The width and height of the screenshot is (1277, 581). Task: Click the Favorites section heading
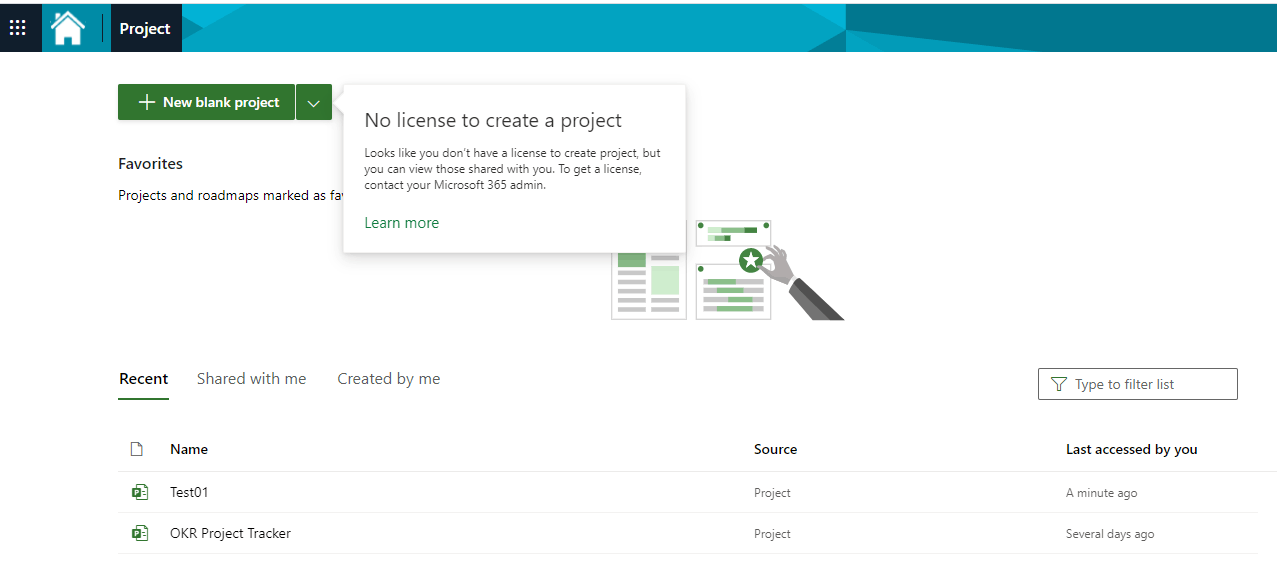pos(150,164)
